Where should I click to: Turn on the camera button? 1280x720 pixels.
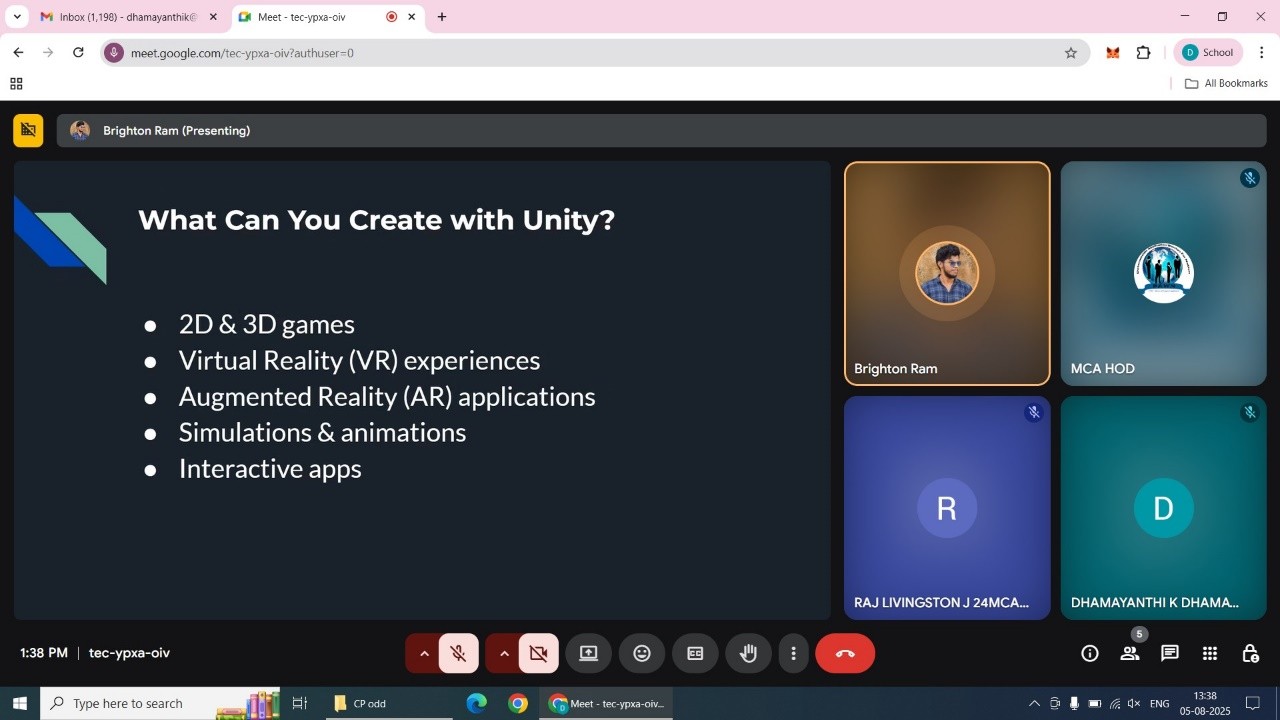click(x=538, y=653)
